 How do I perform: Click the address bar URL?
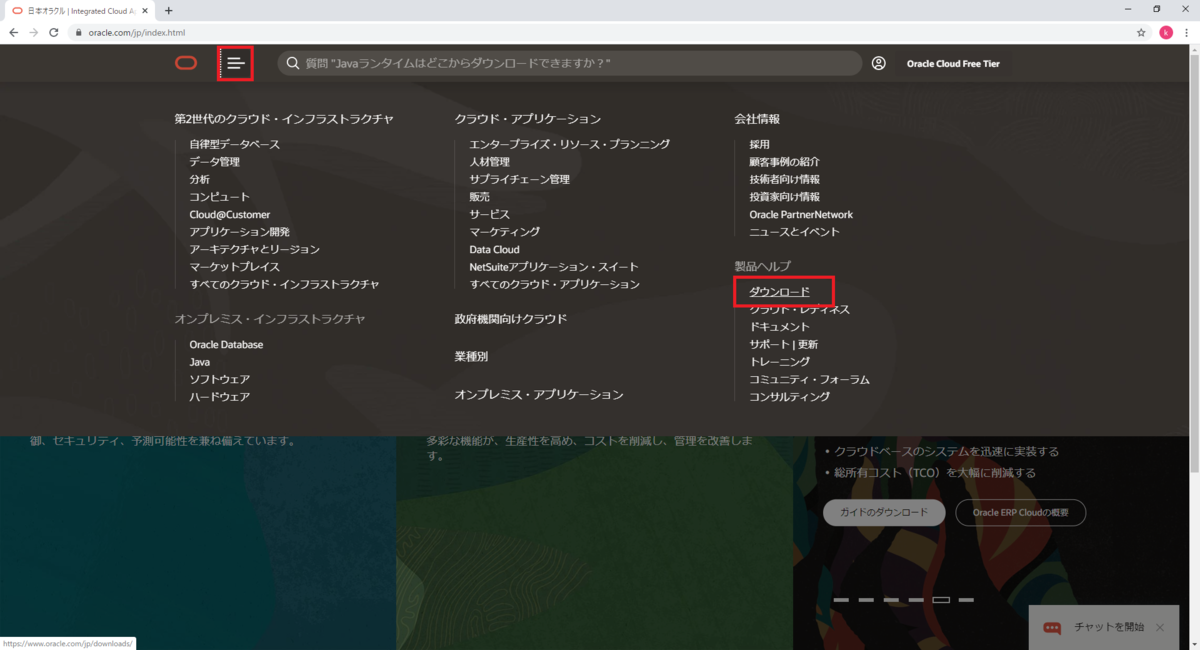[137, 32]
